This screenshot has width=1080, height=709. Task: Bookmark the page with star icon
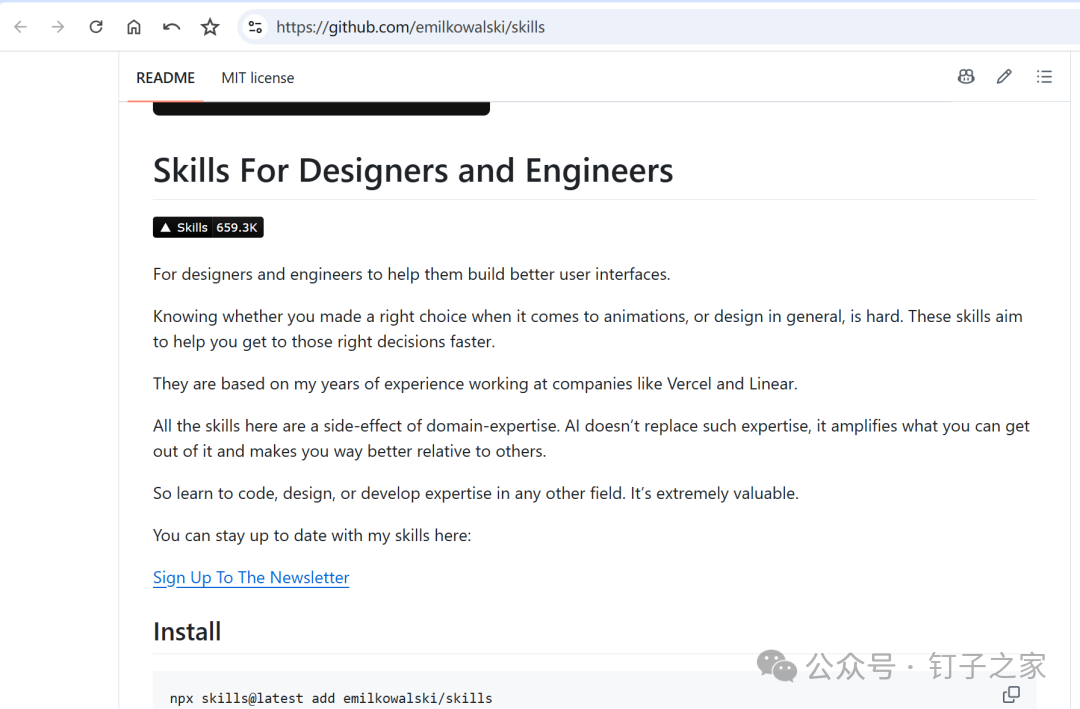click(x=209, y=27)
